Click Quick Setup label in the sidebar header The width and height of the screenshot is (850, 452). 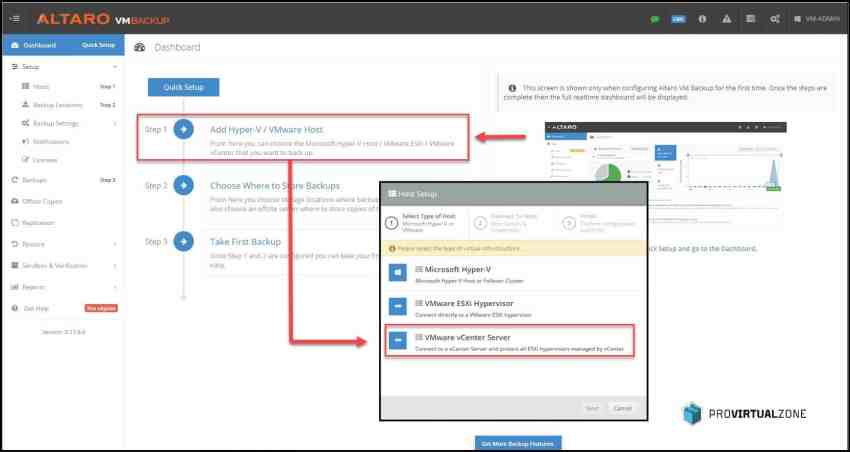(x=98, y=45)
